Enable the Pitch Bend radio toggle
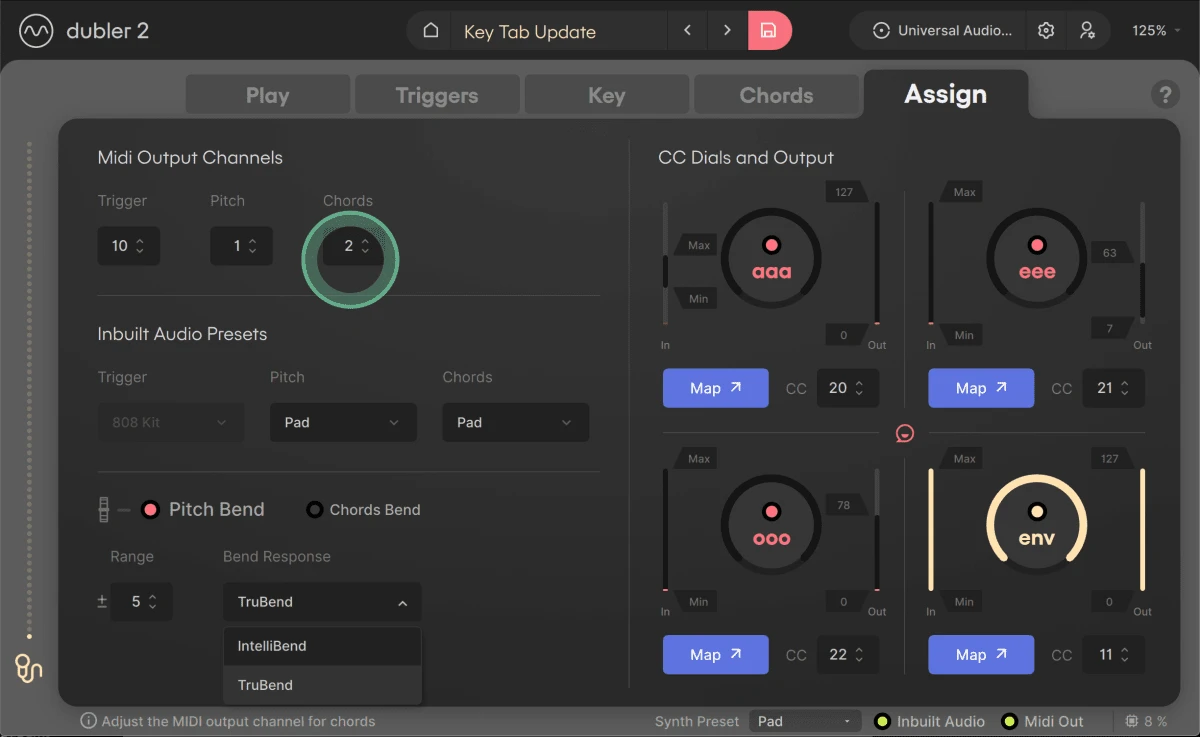 151,510
